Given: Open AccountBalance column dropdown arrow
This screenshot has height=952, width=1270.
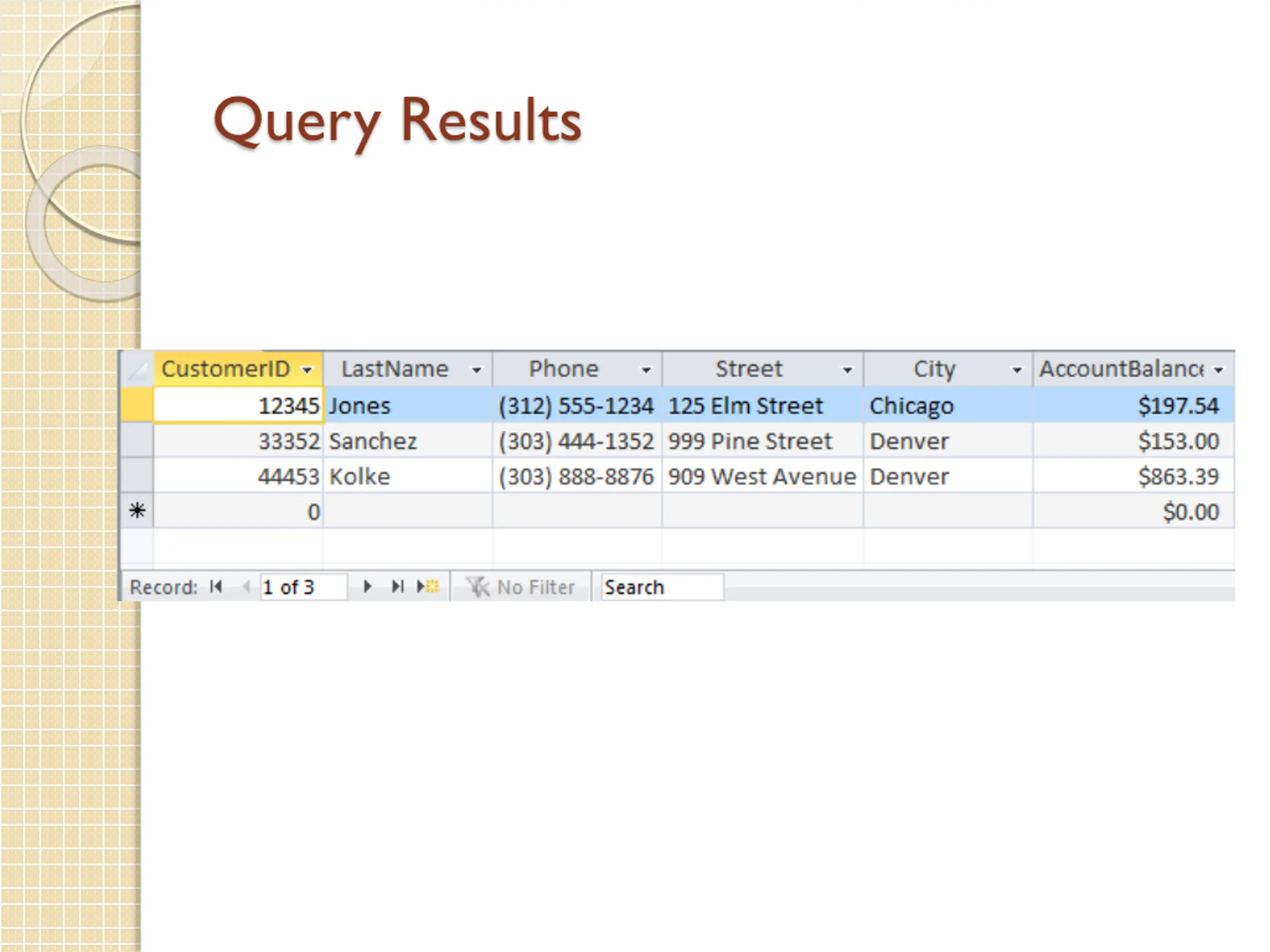Looking at the screenshot, I should [1218, 370].
